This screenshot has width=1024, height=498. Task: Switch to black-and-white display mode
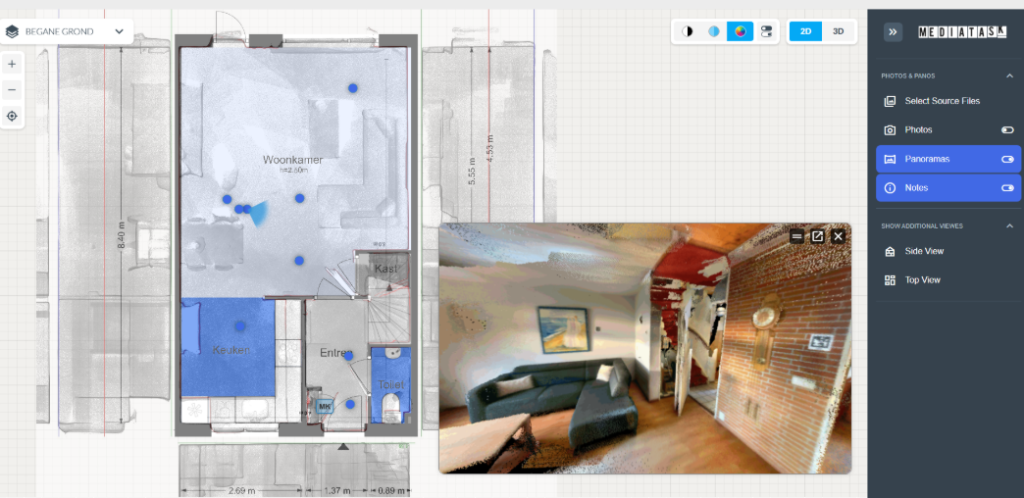(x=687, y=31)
